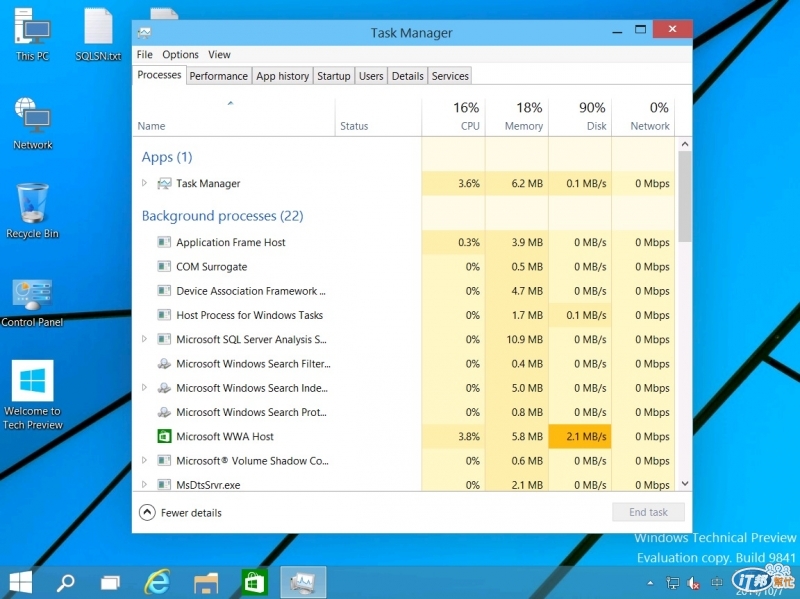The width and height of the screenshot is (800, 599).
Task: Click the COM Surrogate process icon
Action: pos(164,266)
